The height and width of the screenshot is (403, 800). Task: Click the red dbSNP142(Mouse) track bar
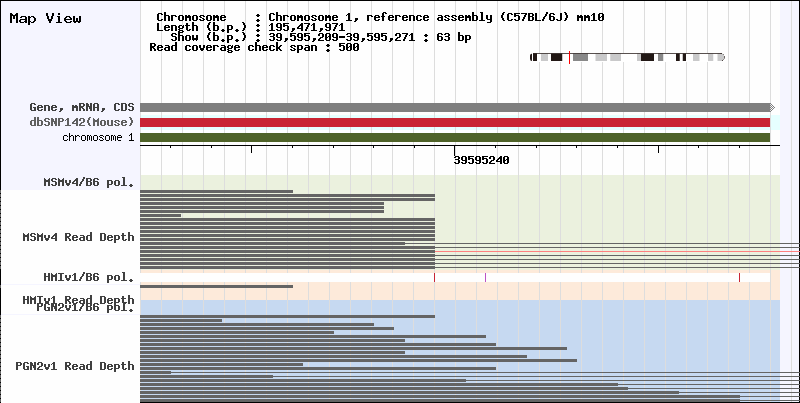point(455,122)
